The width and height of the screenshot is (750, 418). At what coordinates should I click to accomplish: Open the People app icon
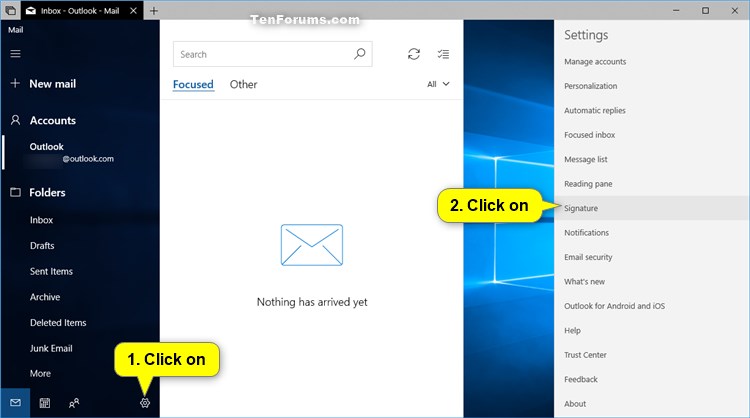(74, 403)
